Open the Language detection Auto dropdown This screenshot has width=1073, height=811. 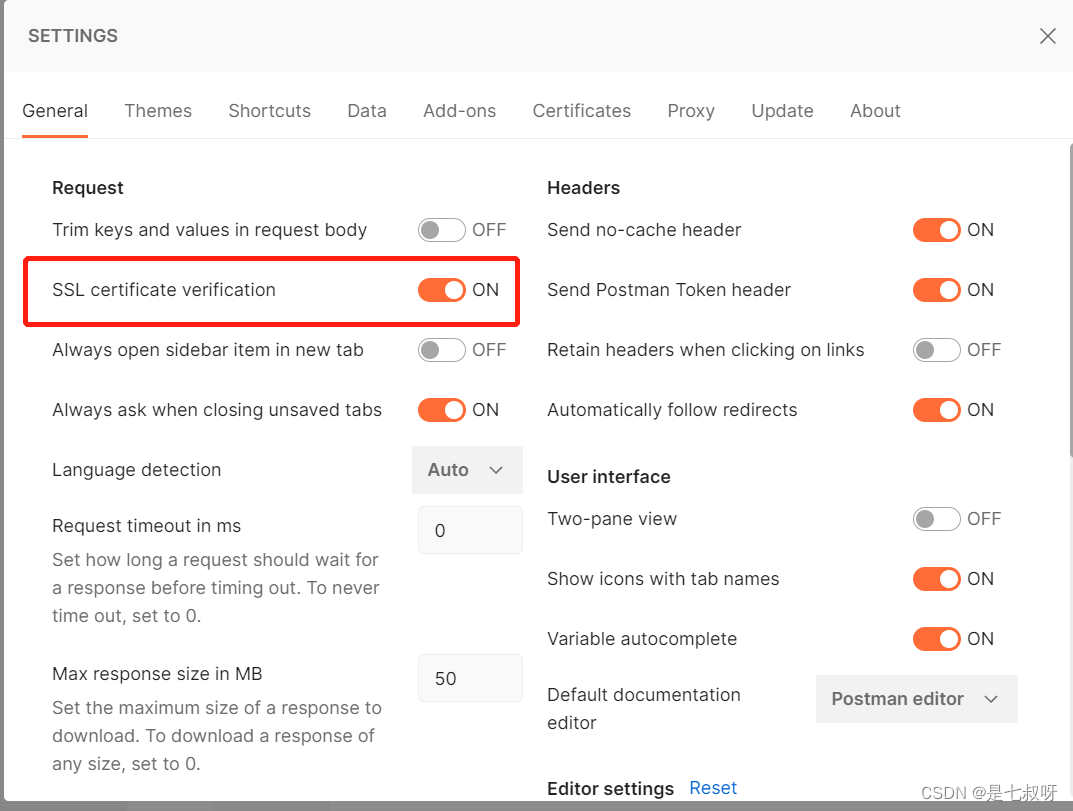click(x=467, y=470)
